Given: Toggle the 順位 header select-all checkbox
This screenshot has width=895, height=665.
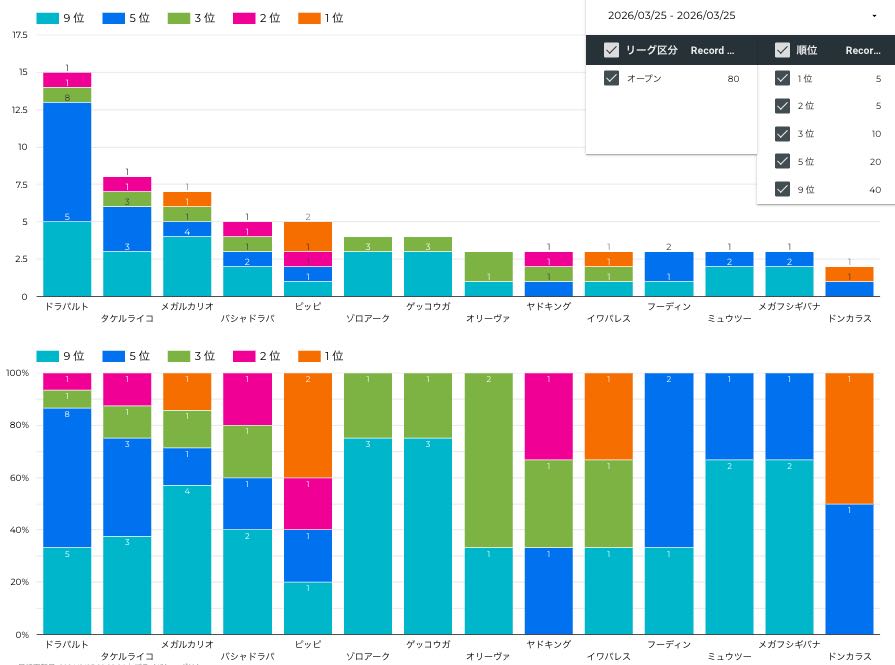Looking at the screenshot, I should 782,50.
